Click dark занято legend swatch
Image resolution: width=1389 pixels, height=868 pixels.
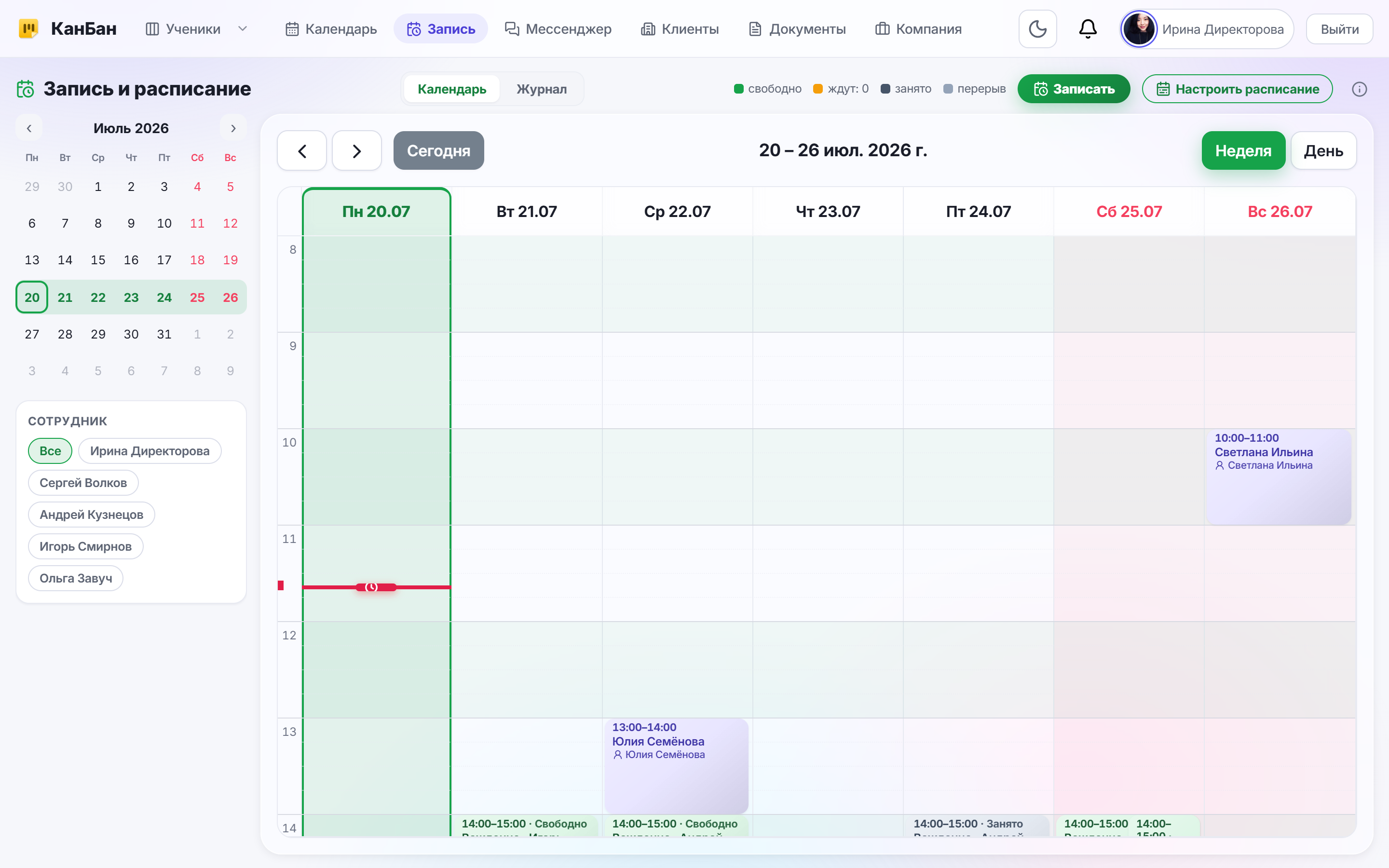coord(885,88)
